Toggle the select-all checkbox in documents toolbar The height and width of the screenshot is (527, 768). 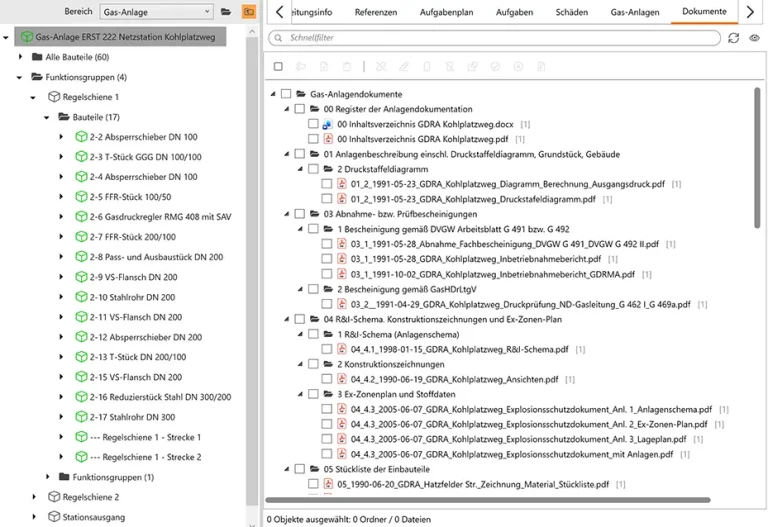point(279,67)
